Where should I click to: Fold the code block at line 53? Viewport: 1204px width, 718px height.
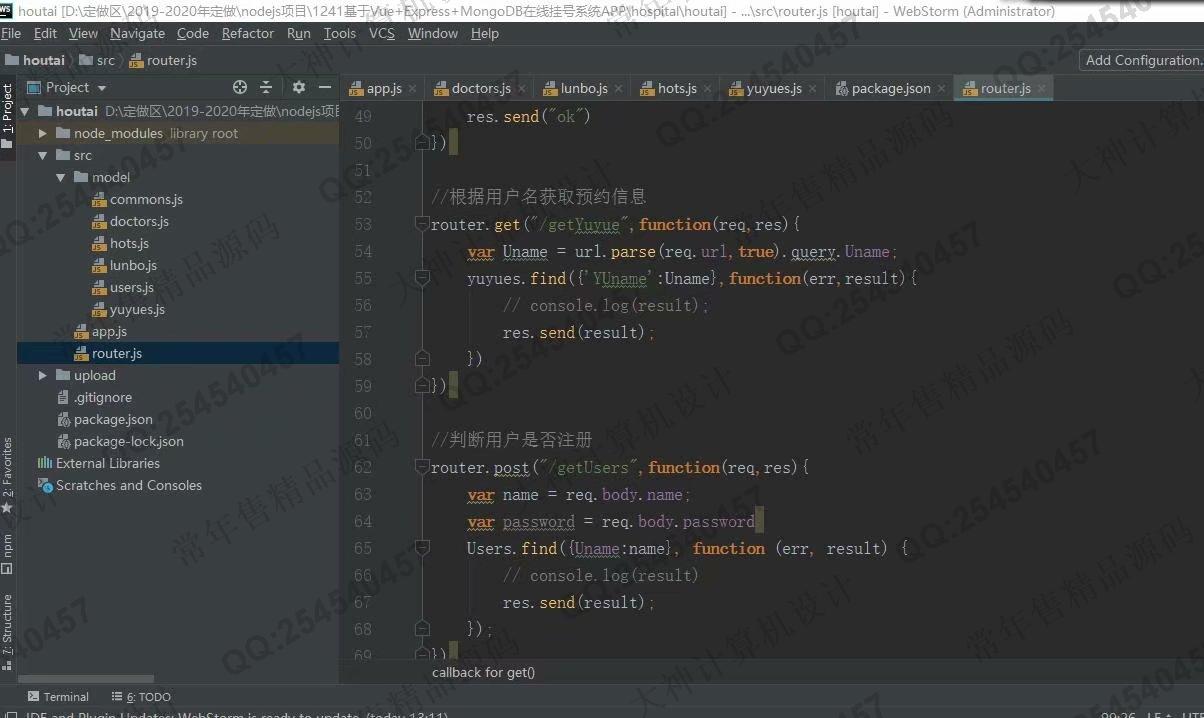(x=422, y=224)
